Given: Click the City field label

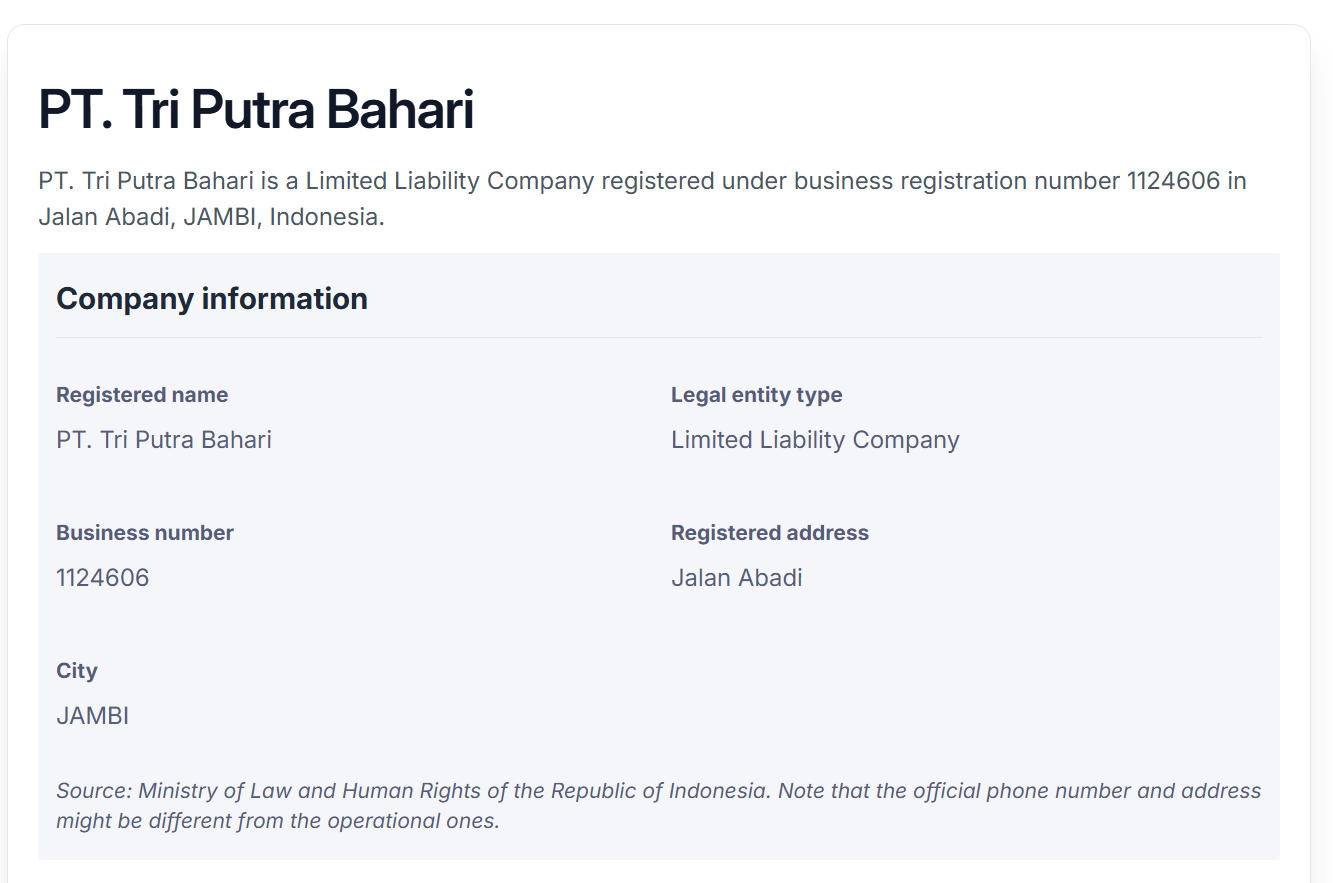Looking at the screenshot, I should pyautogui.click(x=77, y=671).
